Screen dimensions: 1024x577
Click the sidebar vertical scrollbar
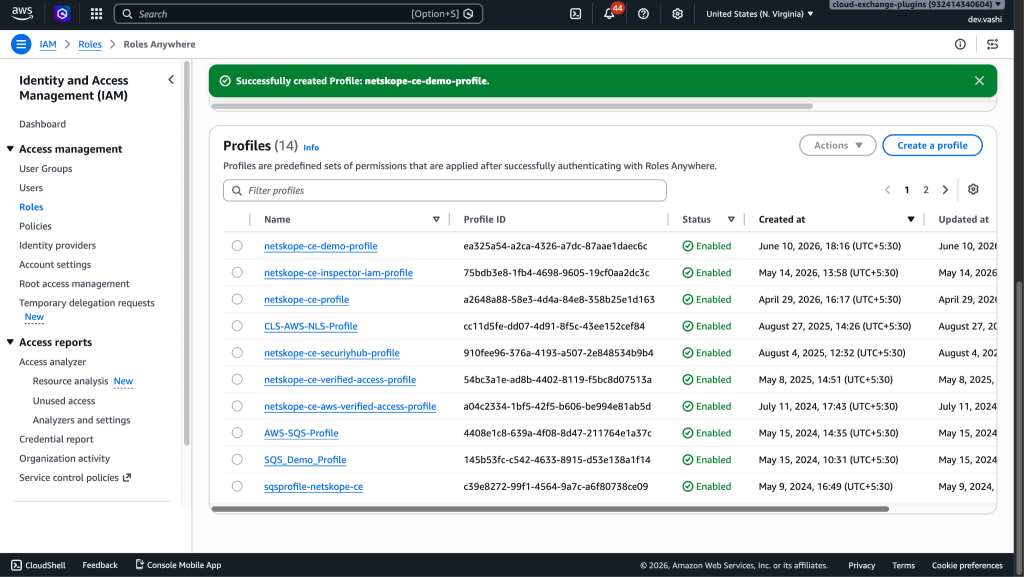[x=187, y=255]
